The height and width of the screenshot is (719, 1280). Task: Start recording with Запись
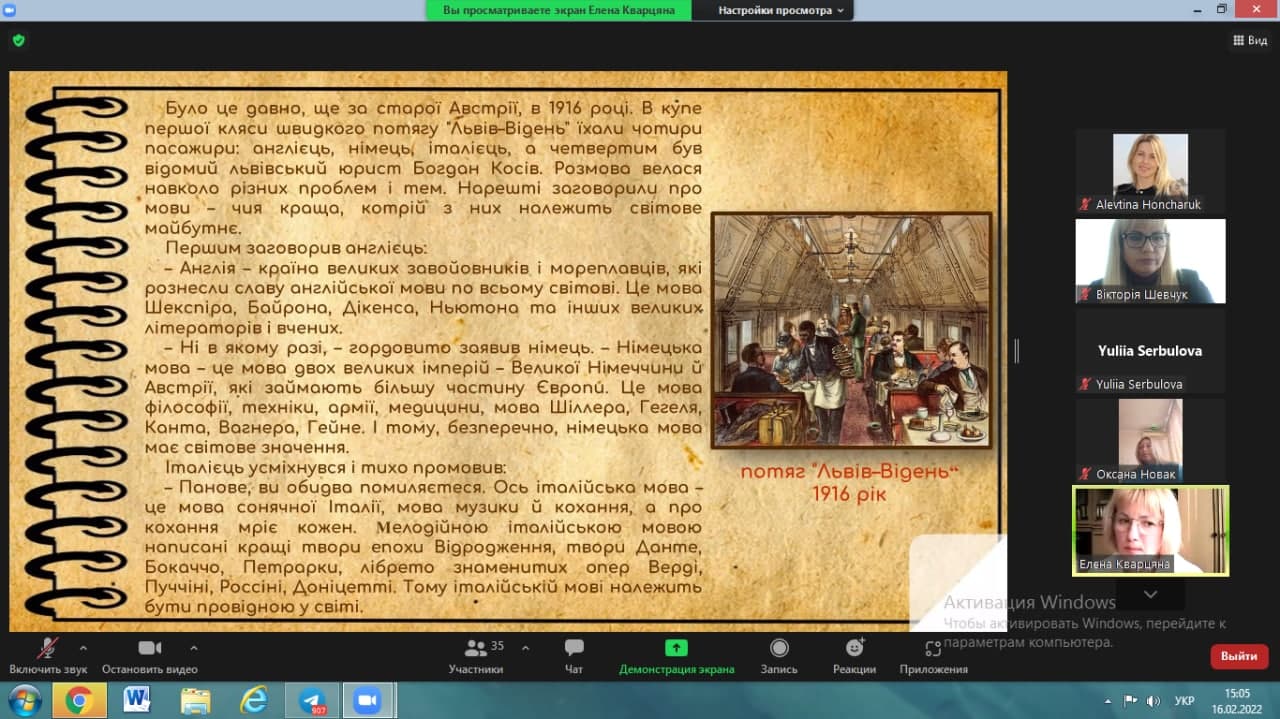[779, 656]
